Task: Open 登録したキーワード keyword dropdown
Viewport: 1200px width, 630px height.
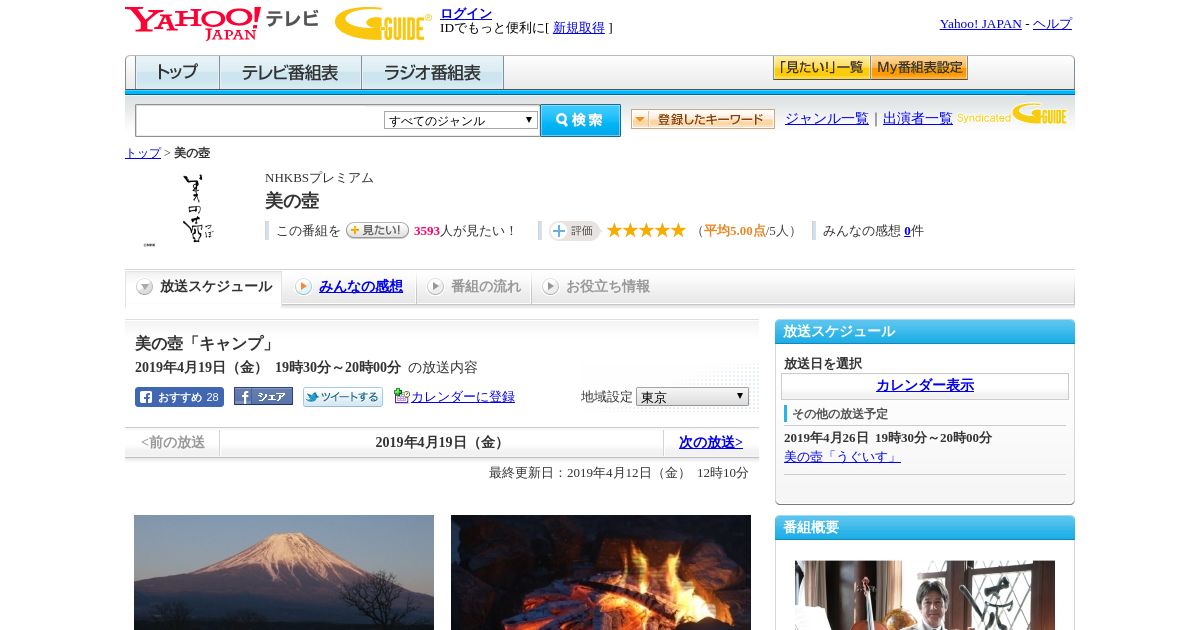Action: tap(703, 119)
